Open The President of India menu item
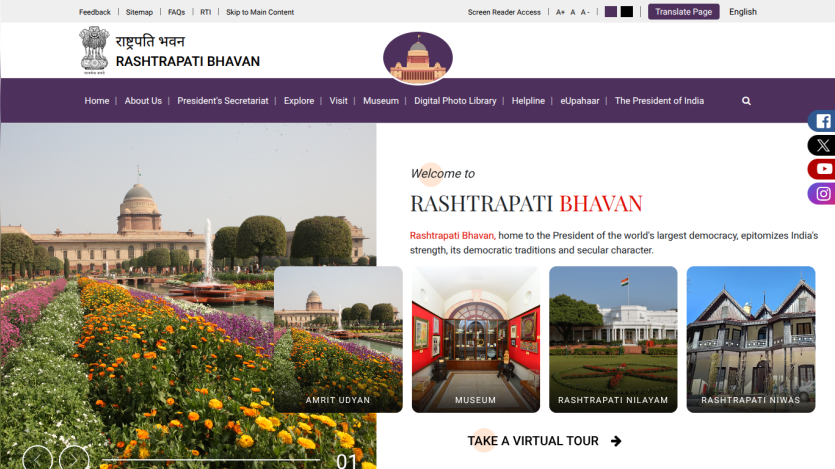835x469 pixels. pos(659,101)
